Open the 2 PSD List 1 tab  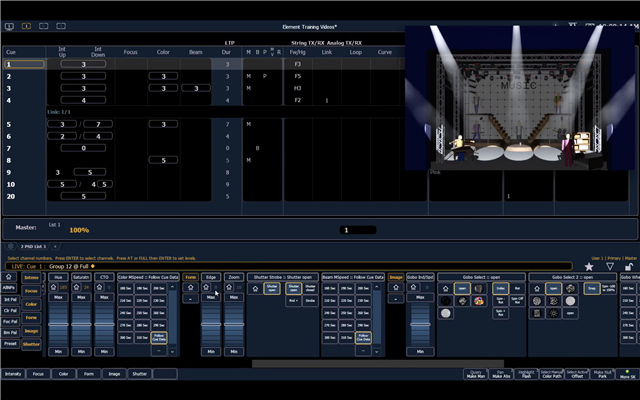33,246
